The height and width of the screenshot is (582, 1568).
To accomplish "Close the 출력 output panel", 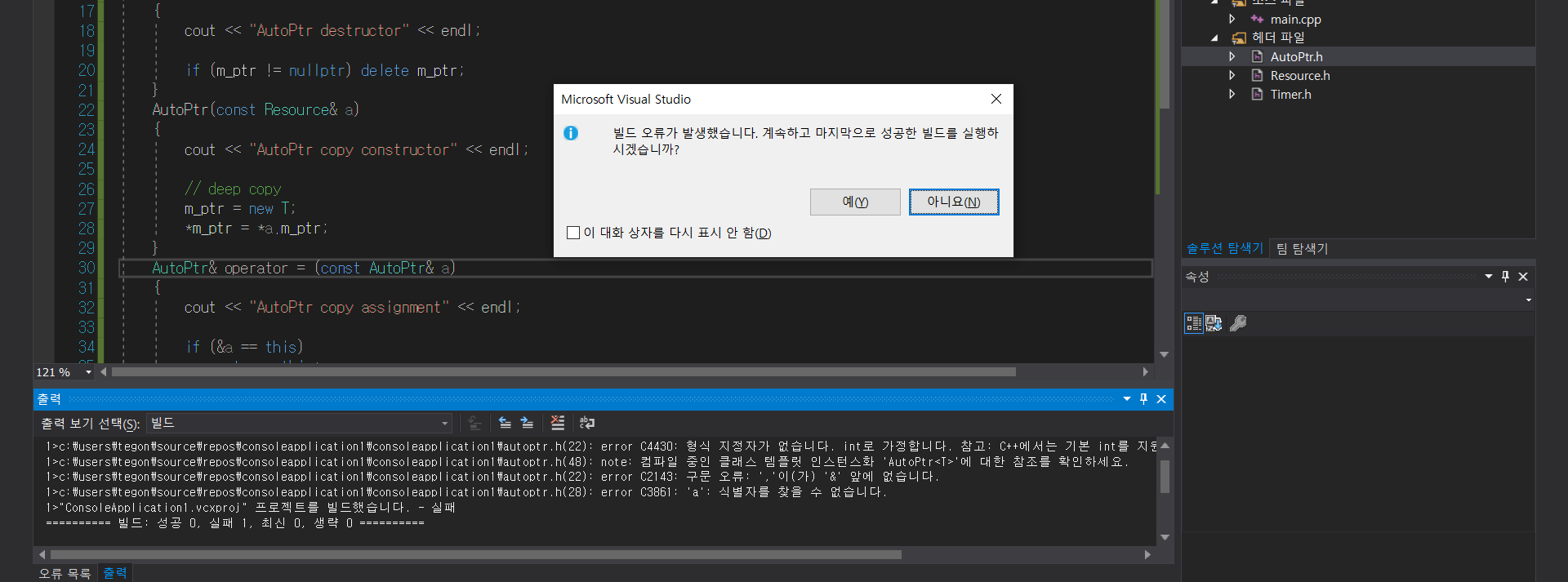I will (1161, 398).
